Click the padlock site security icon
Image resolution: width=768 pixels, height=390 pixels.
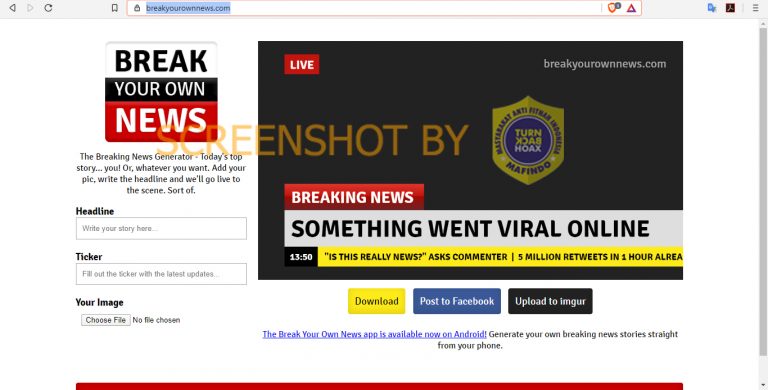(x=137, y=8)
